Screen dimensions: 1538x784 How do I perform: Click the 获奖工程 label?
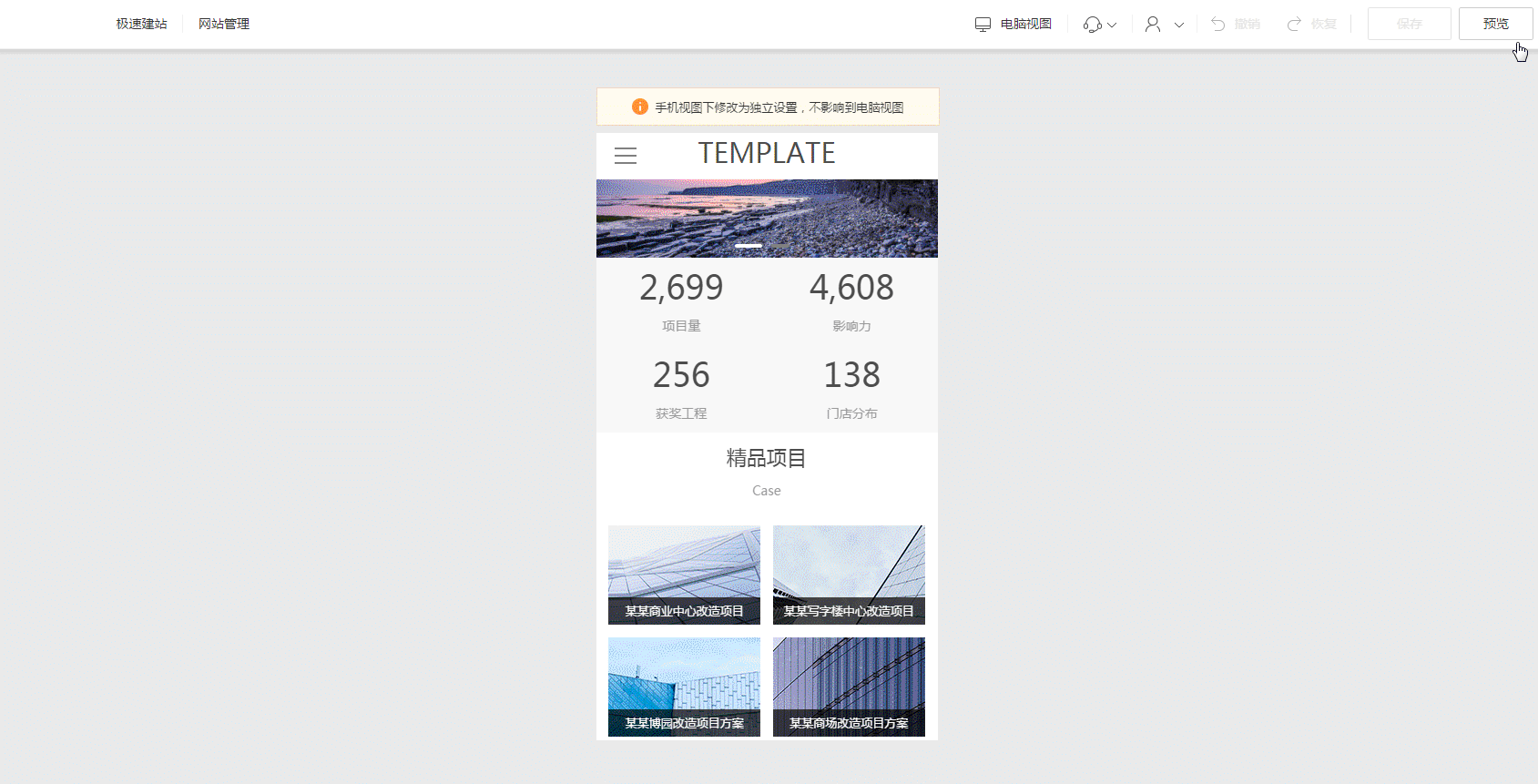click(x=681, y=413)
